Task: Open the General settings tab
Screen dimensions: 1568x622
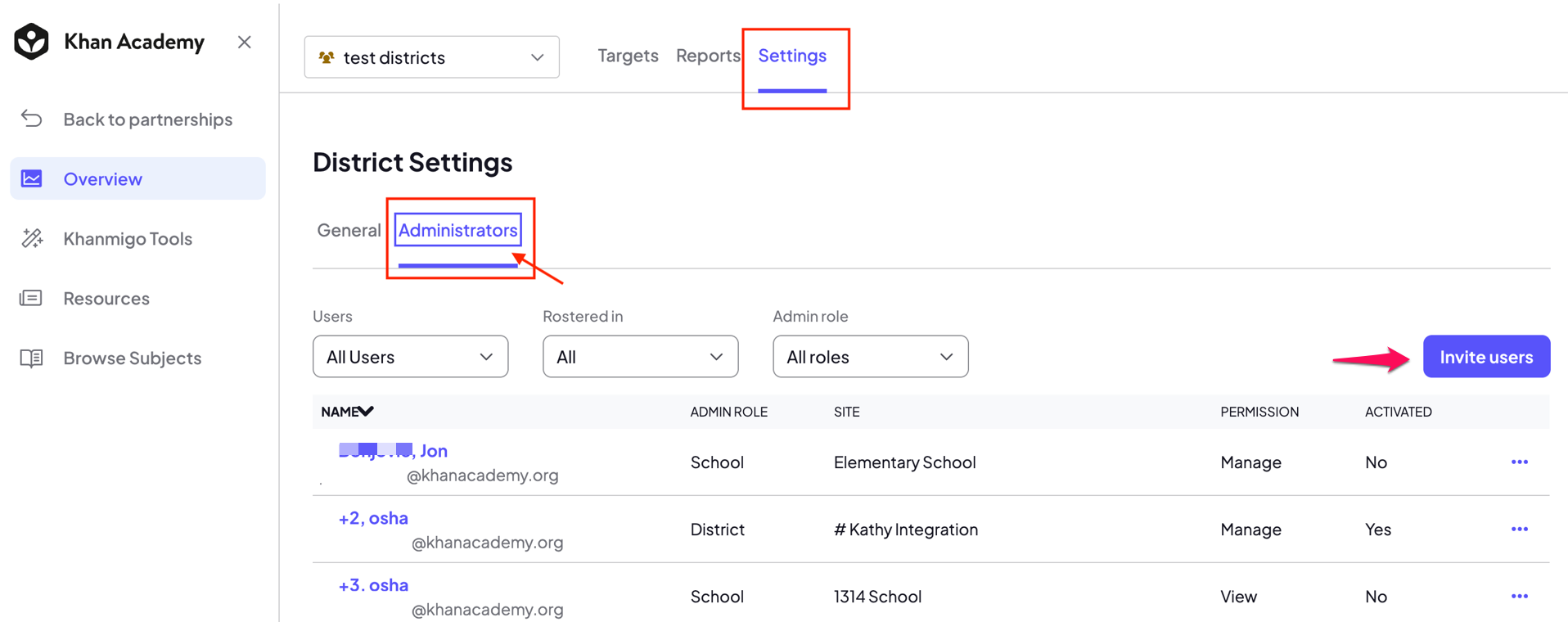Action: tap(349, 230)
